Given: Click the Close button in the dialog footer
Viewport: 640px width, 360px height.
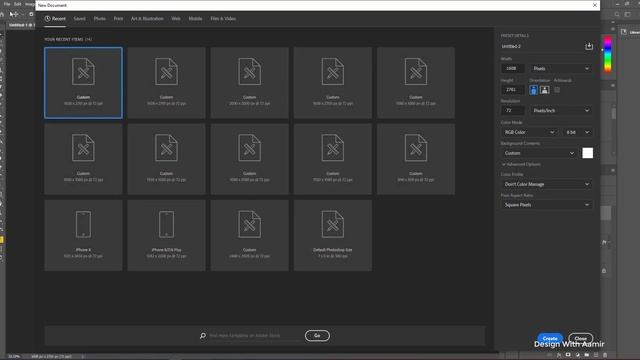Looking at the screenshot, I should pyautogui.click(x=580, y=338).
